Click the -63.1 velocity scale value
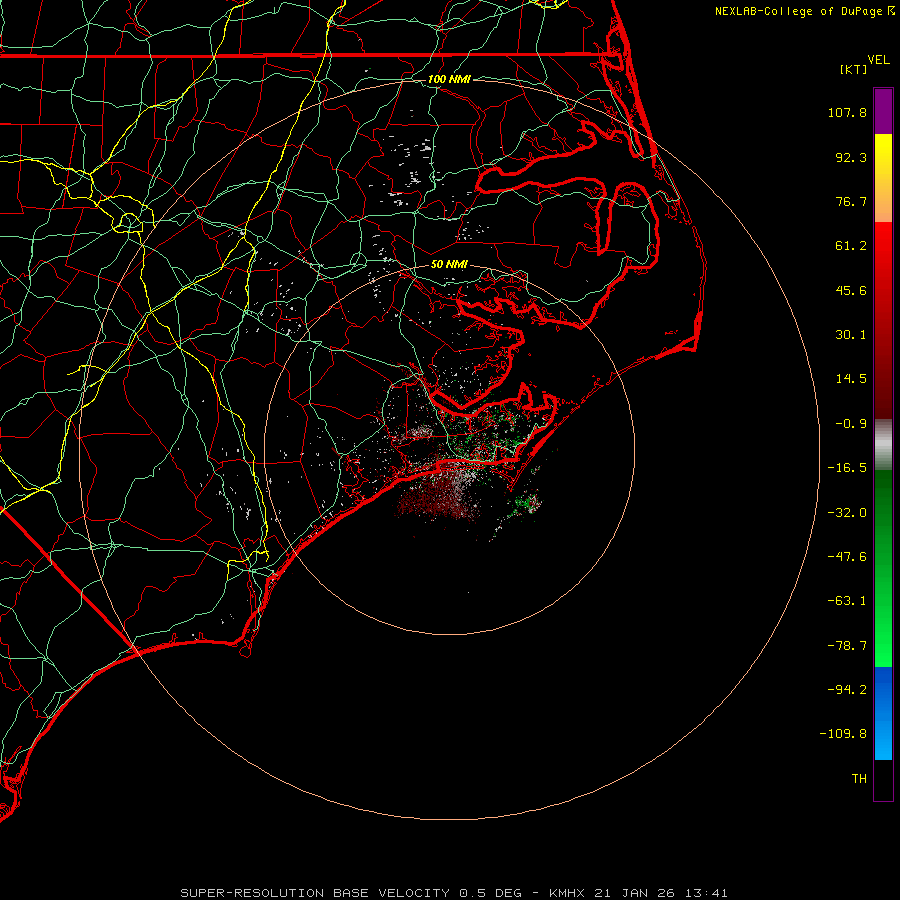Screen dimensions: 900x900 click(847, 601)
